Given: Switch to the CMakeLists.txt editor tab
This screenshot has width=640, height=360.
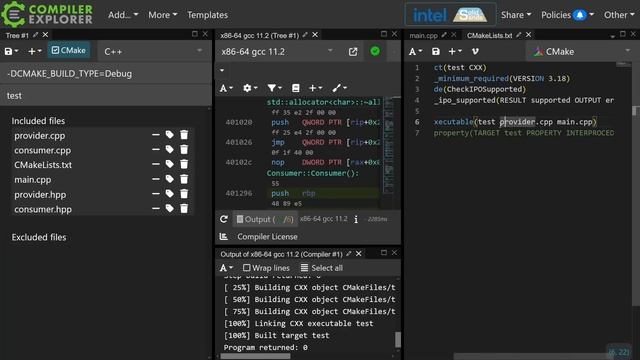Looking at the screenshot, I should tap(489, 36).
